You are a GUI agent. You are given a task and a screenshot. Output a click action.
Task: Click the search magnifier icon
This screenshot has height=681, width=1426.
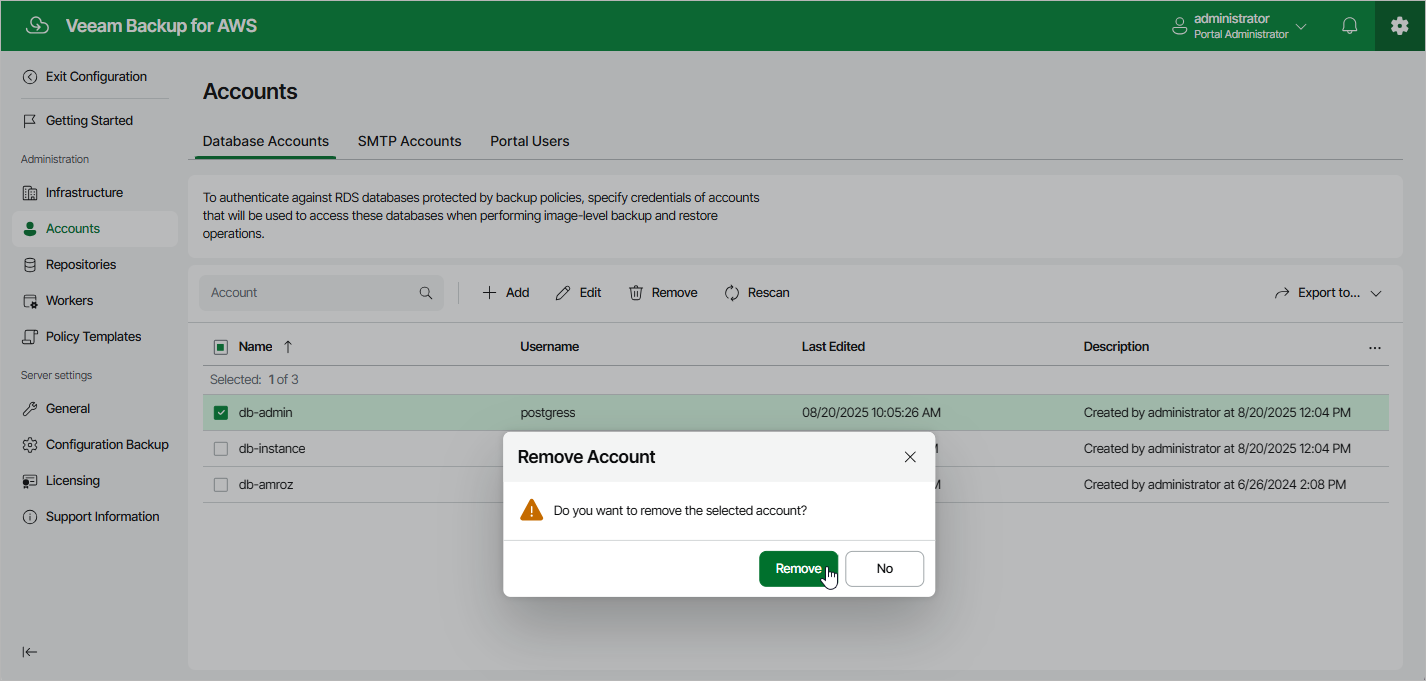pos(426,293)
